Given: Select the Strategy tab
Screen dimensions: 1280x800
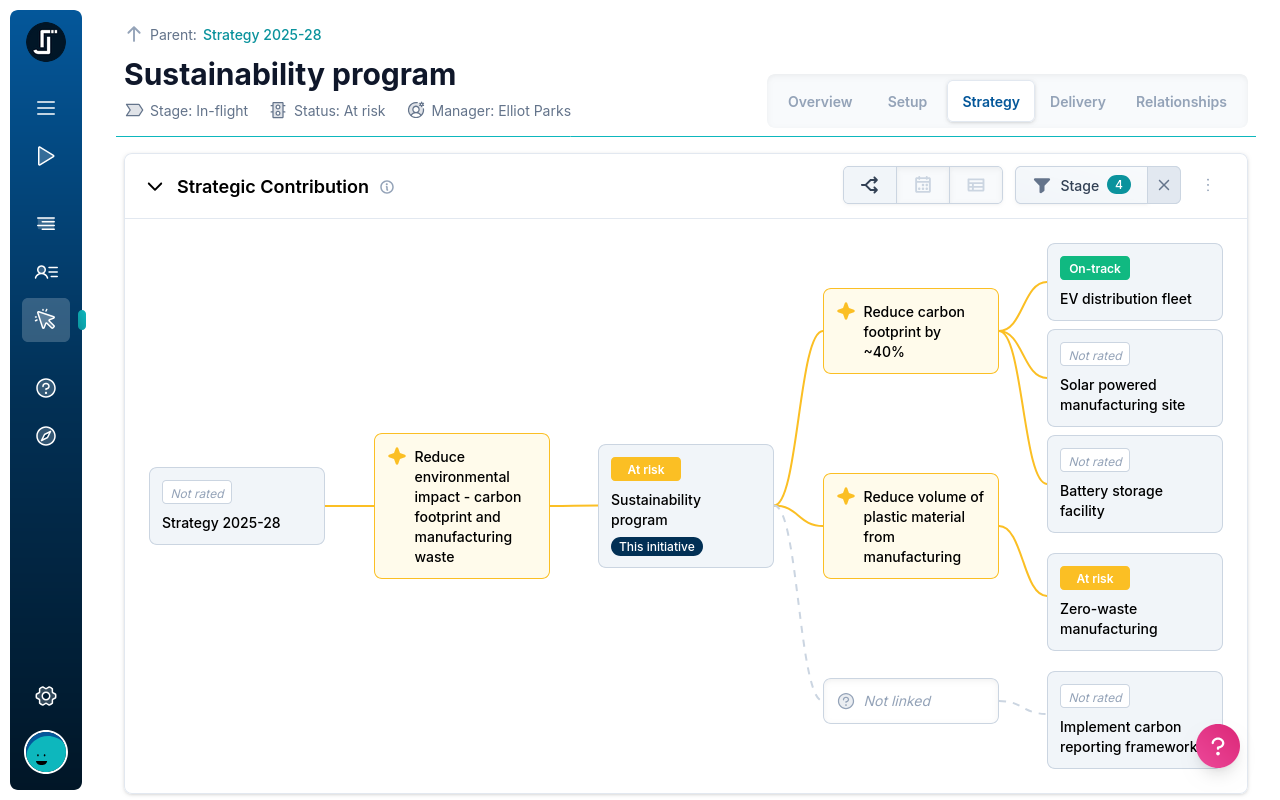Looking at the screenshot, I should point(991,102).
